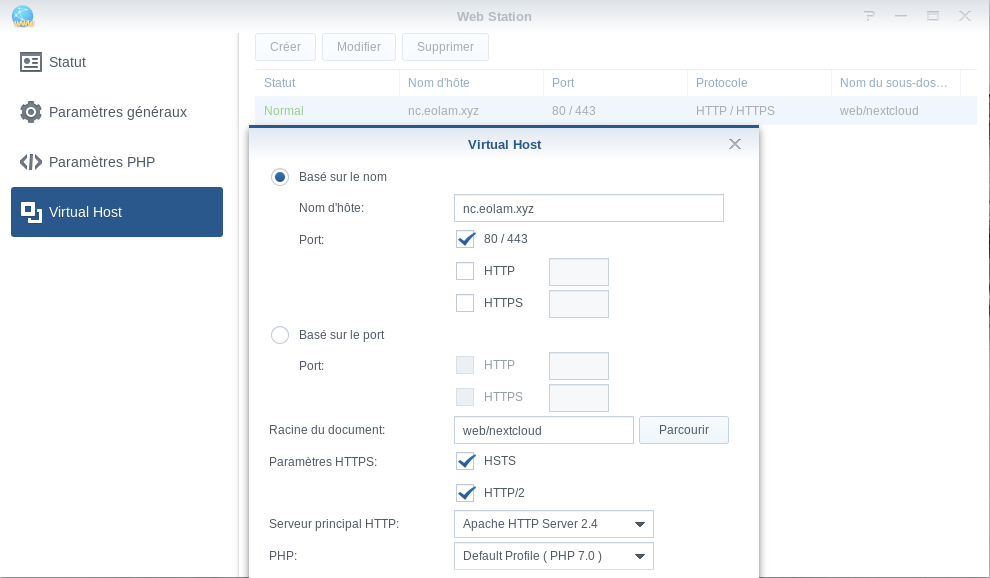The width and height of the screenshot is (990, 578).
Task: Click the Racine du document field
Action: 544,430
